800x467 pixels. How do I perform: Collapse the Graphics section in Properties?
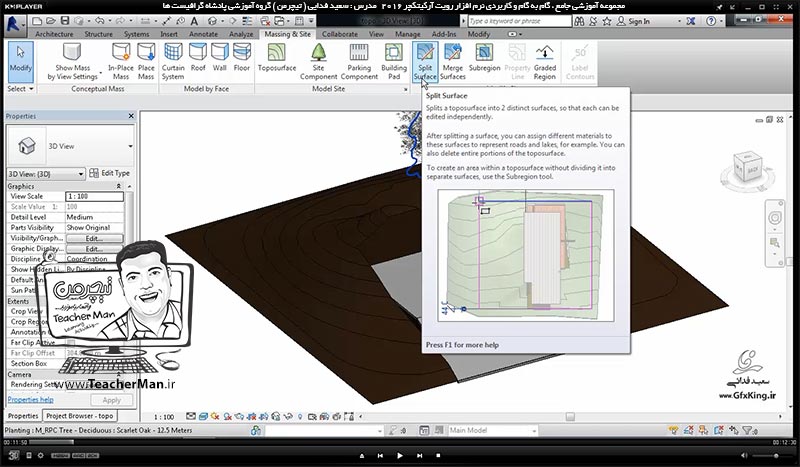[x=119, y=186]
